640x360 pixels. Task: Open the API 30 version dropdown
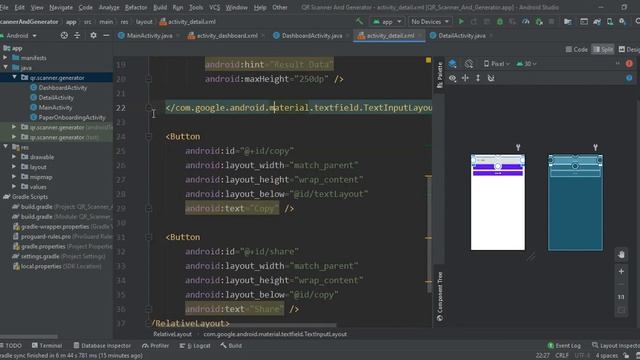point(527,64)
